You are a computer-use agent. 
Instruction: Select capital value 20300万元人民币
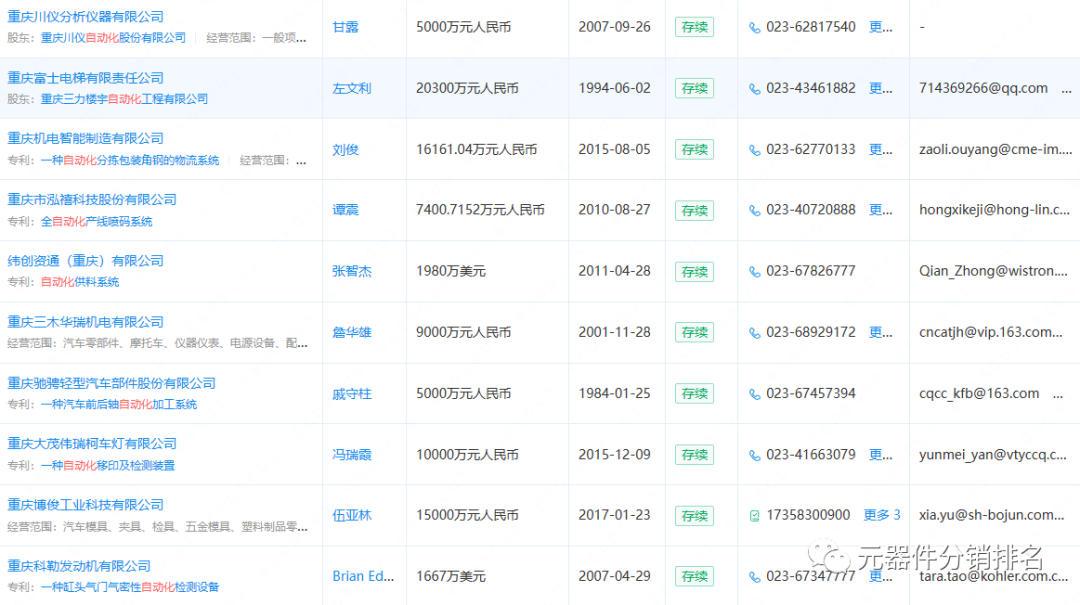point(467,88)
